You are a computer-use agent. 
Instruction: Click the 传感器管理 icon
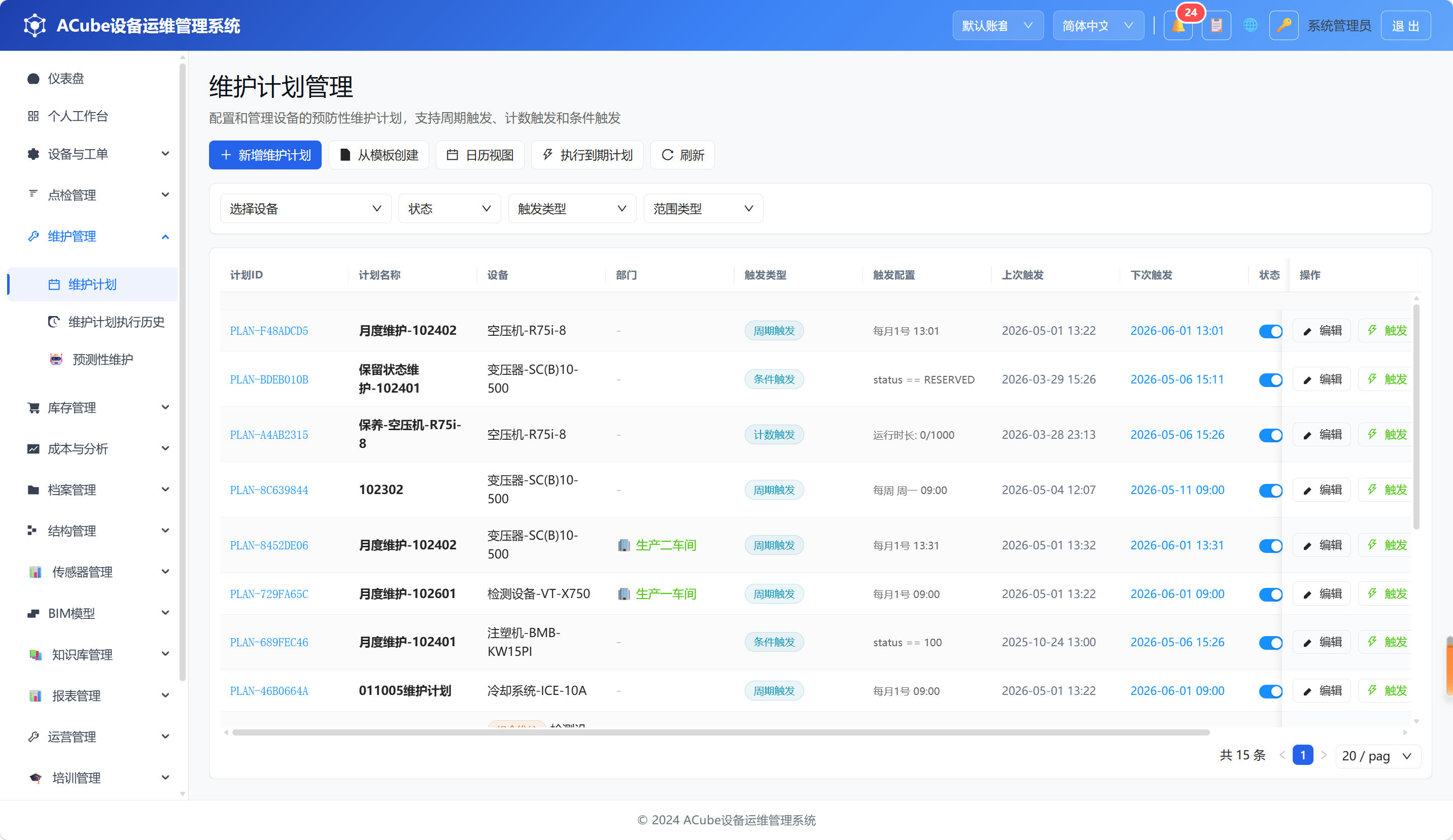tap(35, 572)
